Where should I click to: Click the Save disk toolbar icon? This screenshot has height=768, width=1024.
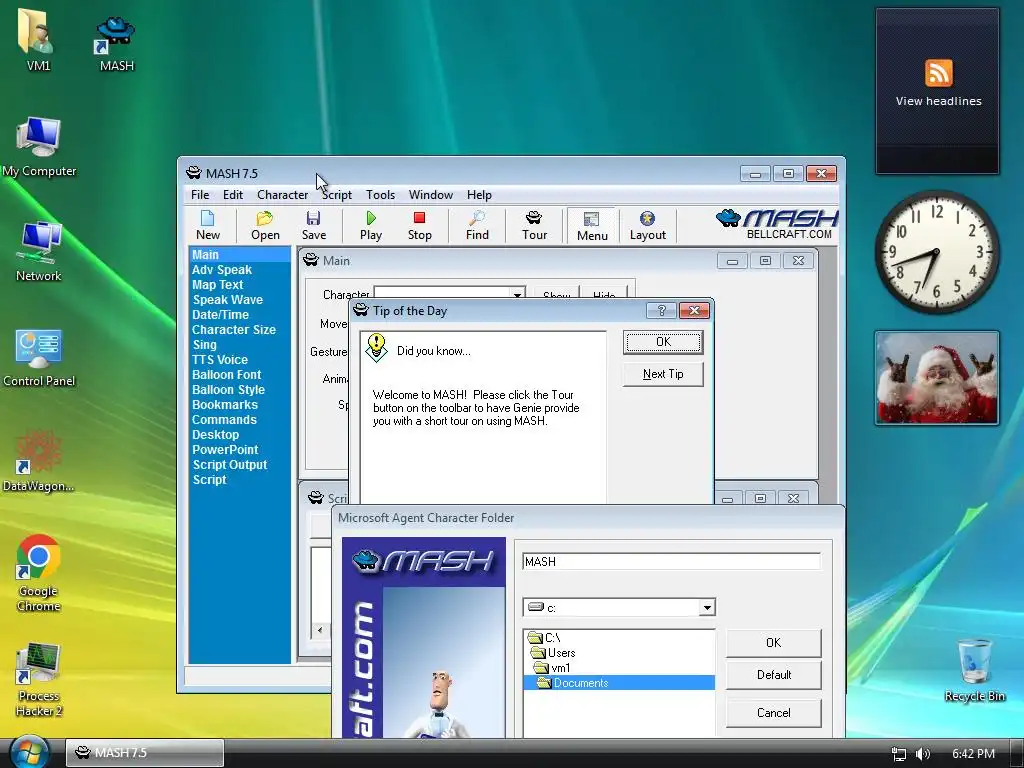(313, 226)
